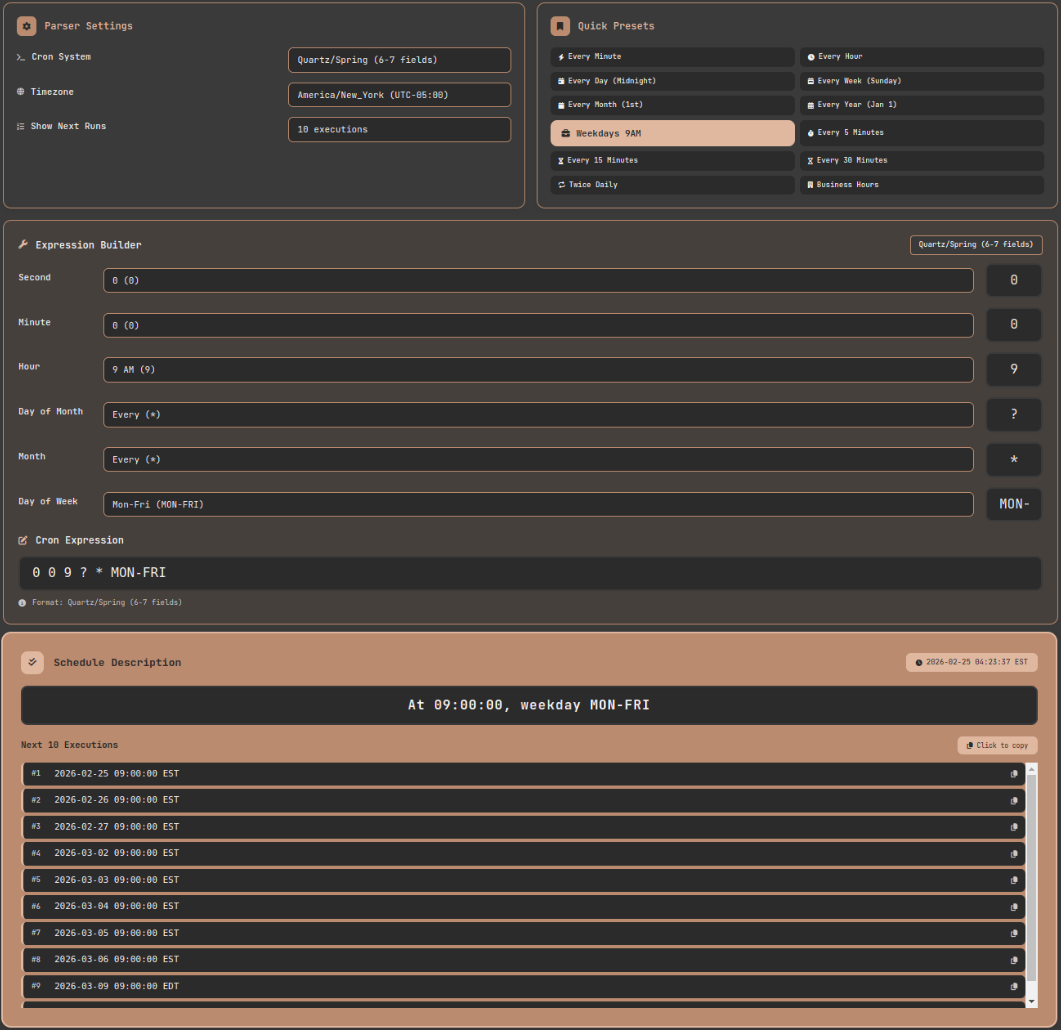This screenshot has width=1061, height=1030.
Task: Click the Parser Settings gear icon
Action: pos(25,25)
